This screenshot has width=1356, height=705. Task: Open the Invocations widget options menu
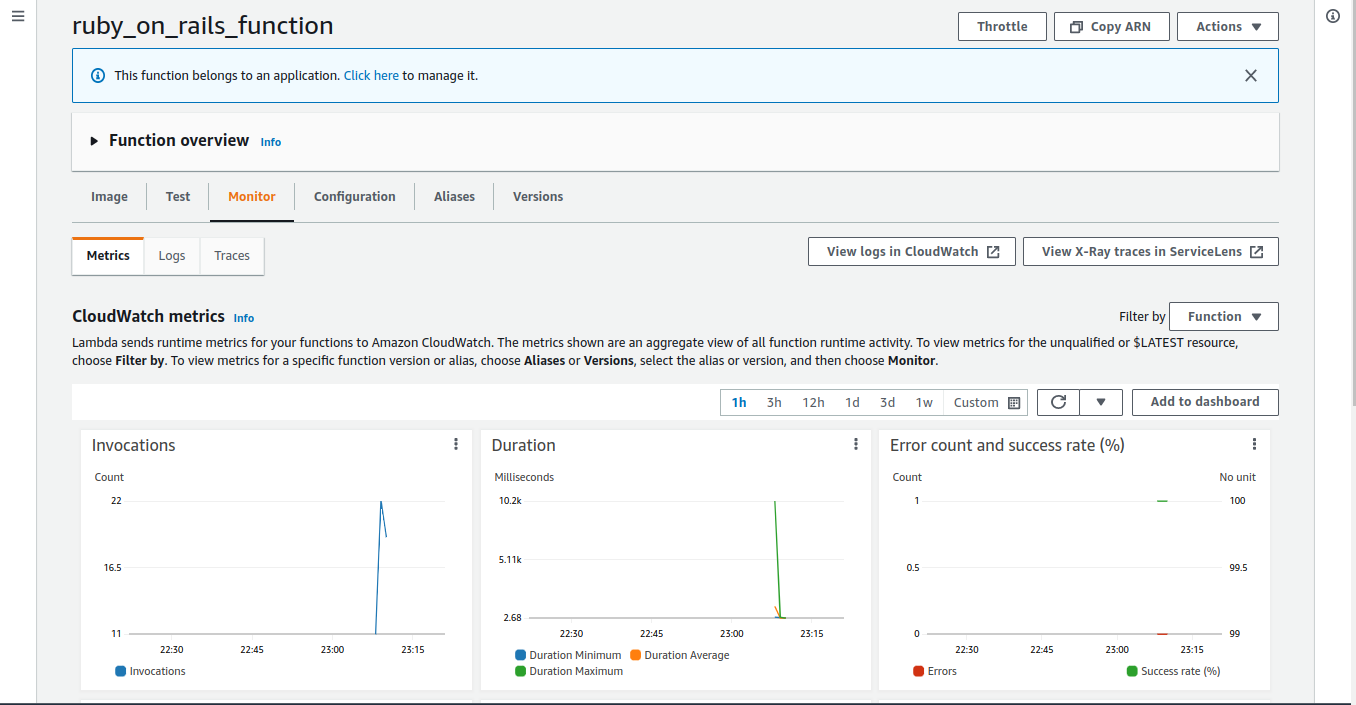[456, 445]
